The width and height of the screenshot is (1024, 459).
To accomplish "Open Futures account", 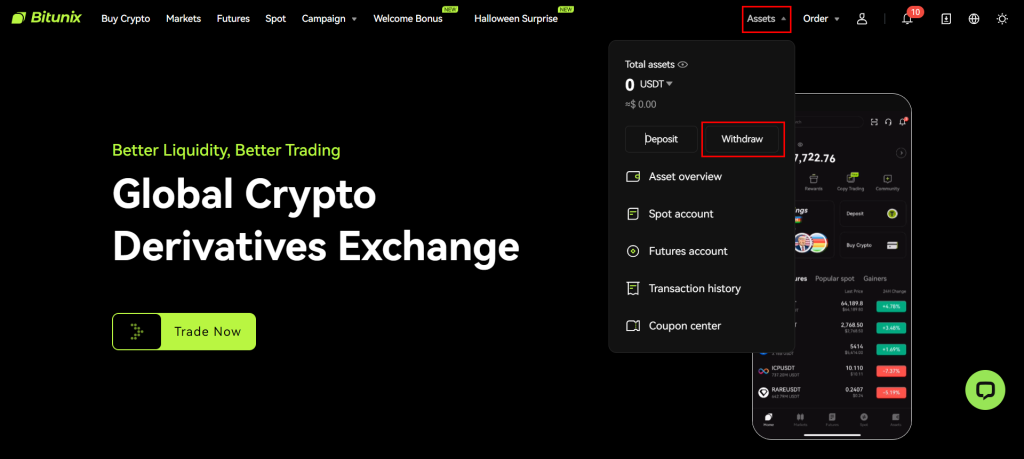I will 677,251.
